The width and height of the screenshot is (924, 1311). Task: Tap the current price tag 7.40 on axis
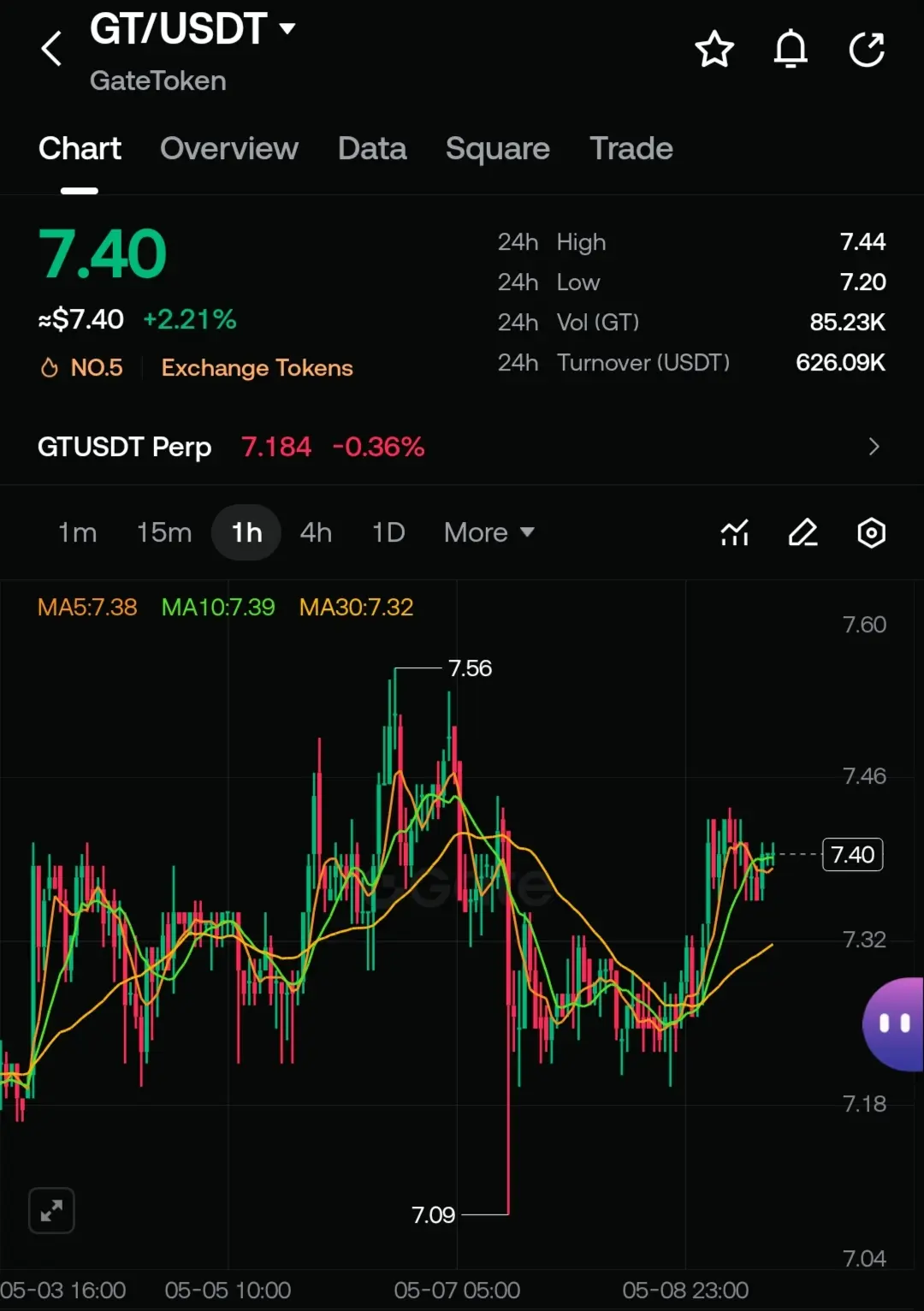tap(852, 855)
